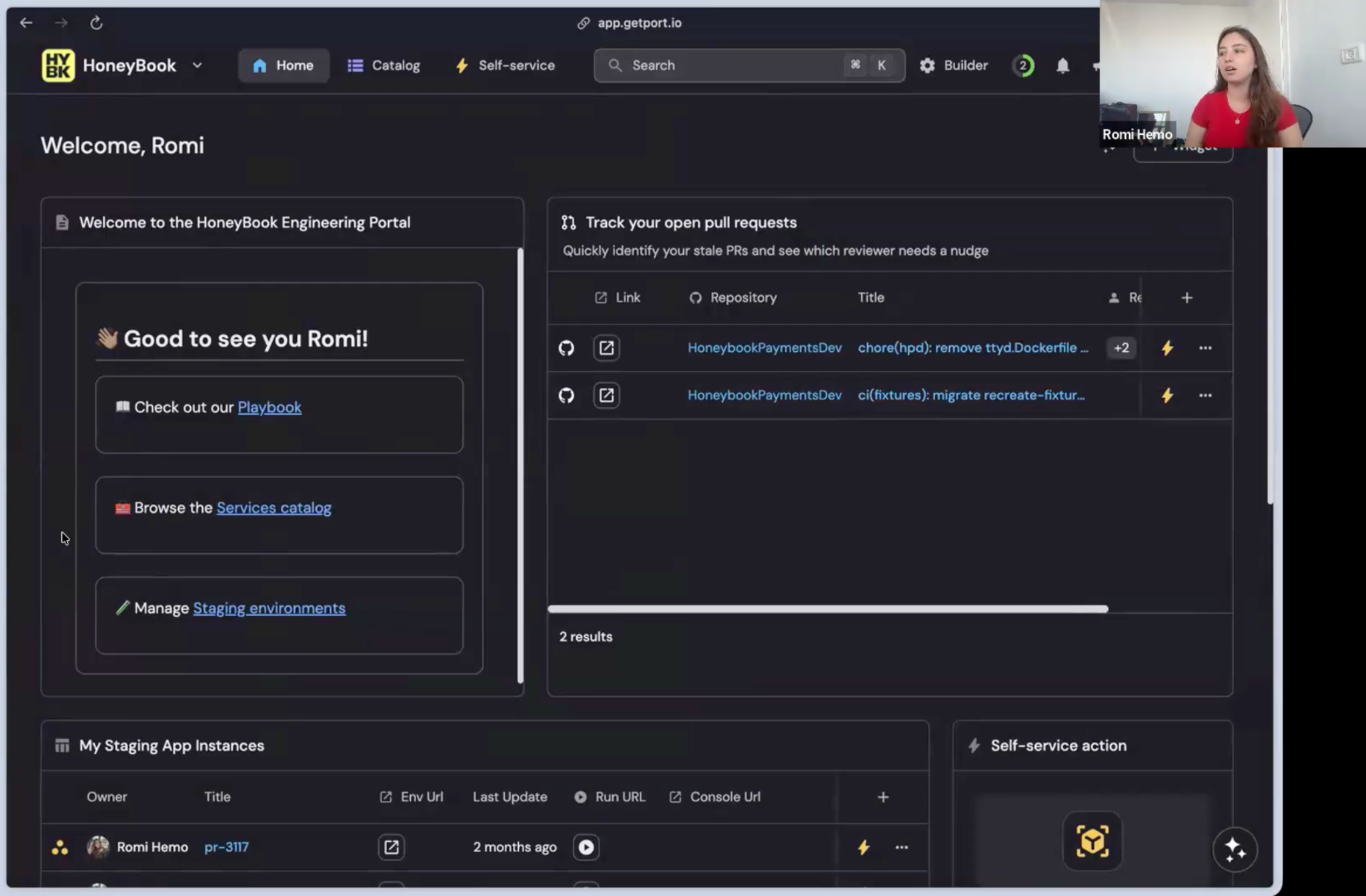This screenshot has height=896, width=1366.
Task: Click the page vertical scrollbar
Action: (1270, 327)
